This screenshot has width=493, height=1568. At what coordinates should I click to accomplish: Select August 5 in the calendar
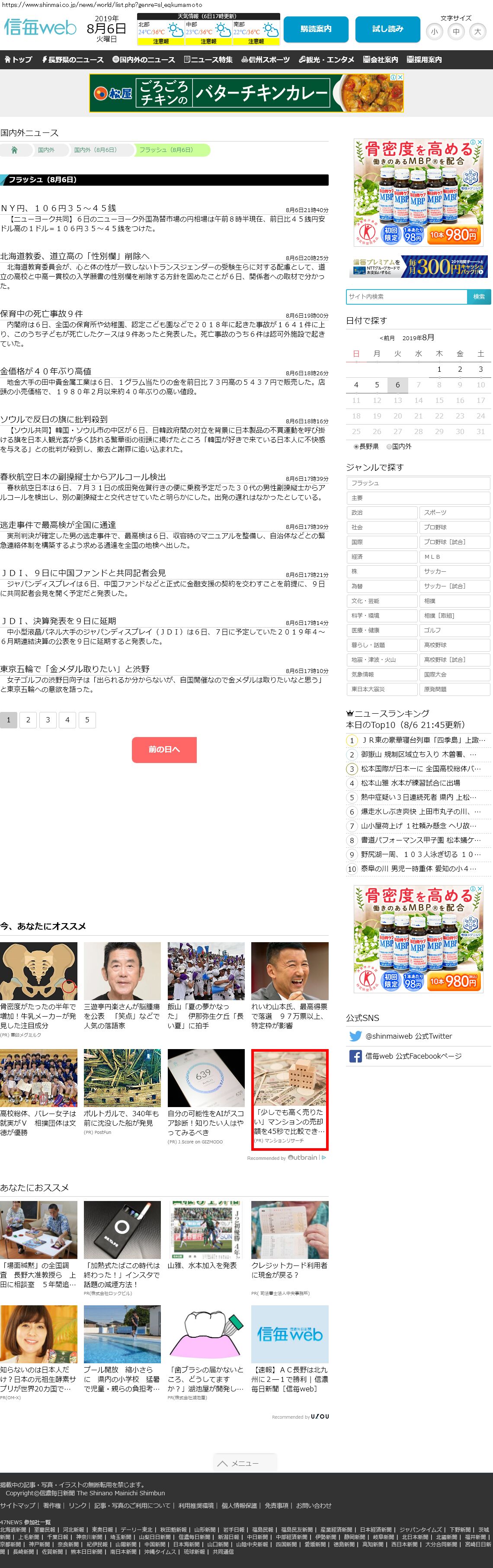(x=377, y=385)
